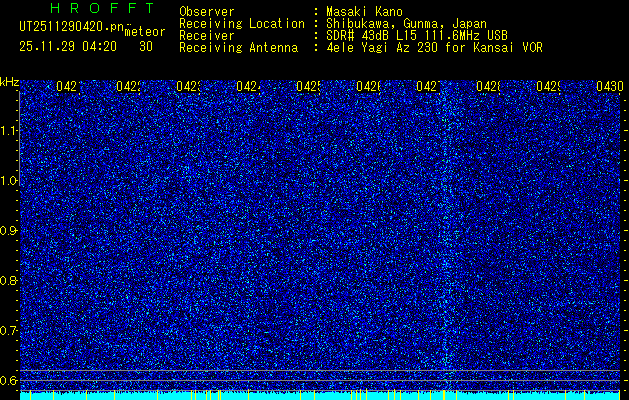Click the 0.8 kHz frequency axis label
Screen dimensions: 629x400
[8, 280]
